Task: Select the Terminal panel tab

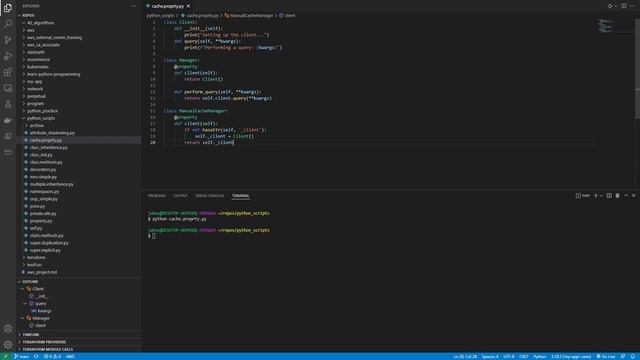Action: (240, 196)
